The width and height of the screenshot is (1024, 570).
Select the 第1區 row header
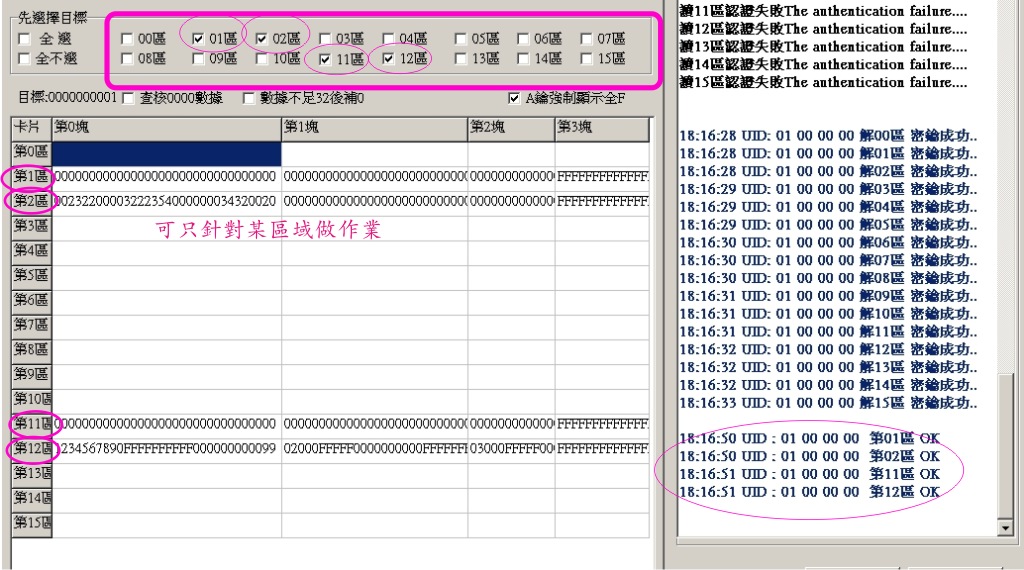(31, 178)
